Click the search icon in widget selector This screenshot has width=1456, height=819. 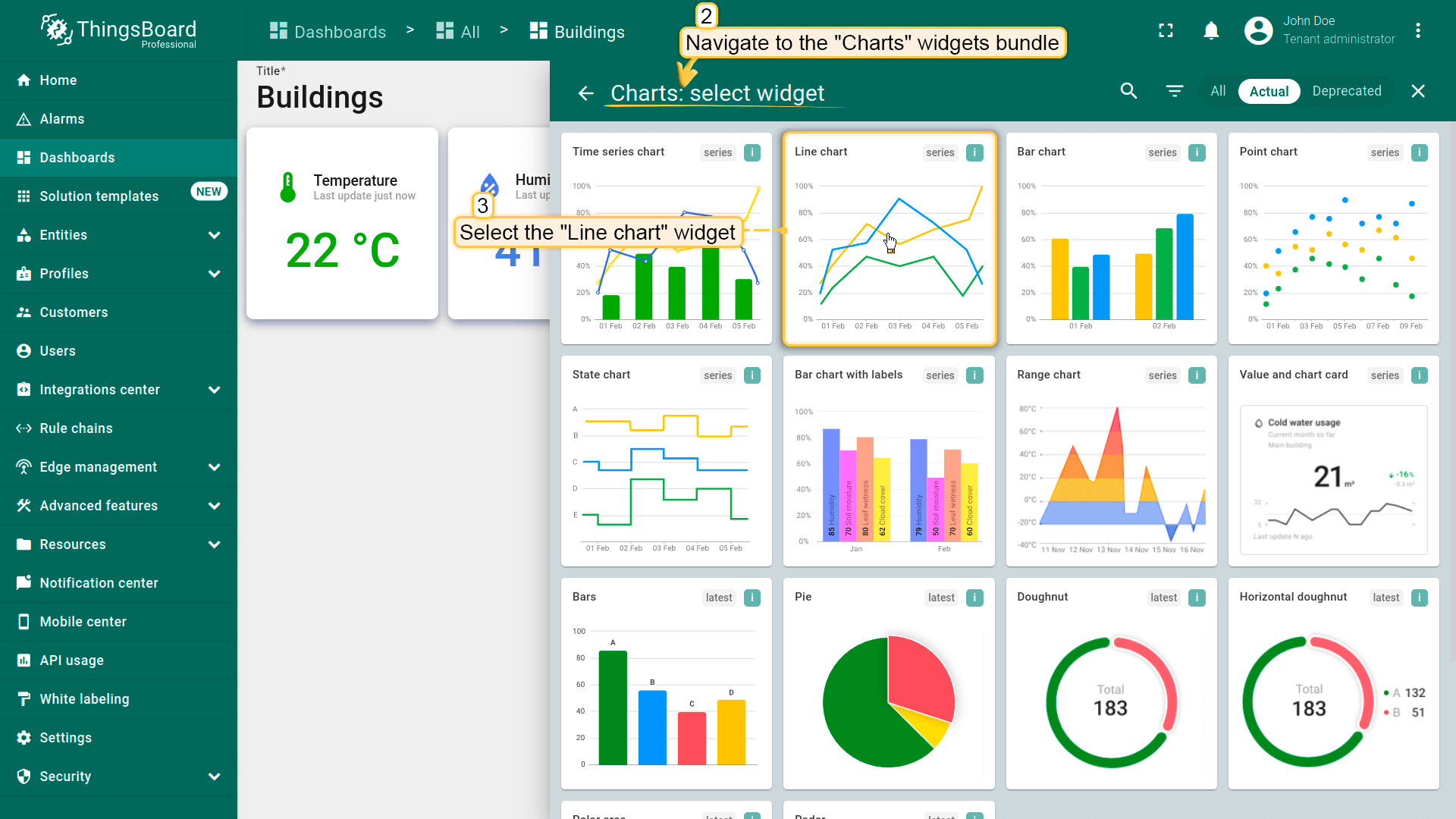(x=1128, y=91)
